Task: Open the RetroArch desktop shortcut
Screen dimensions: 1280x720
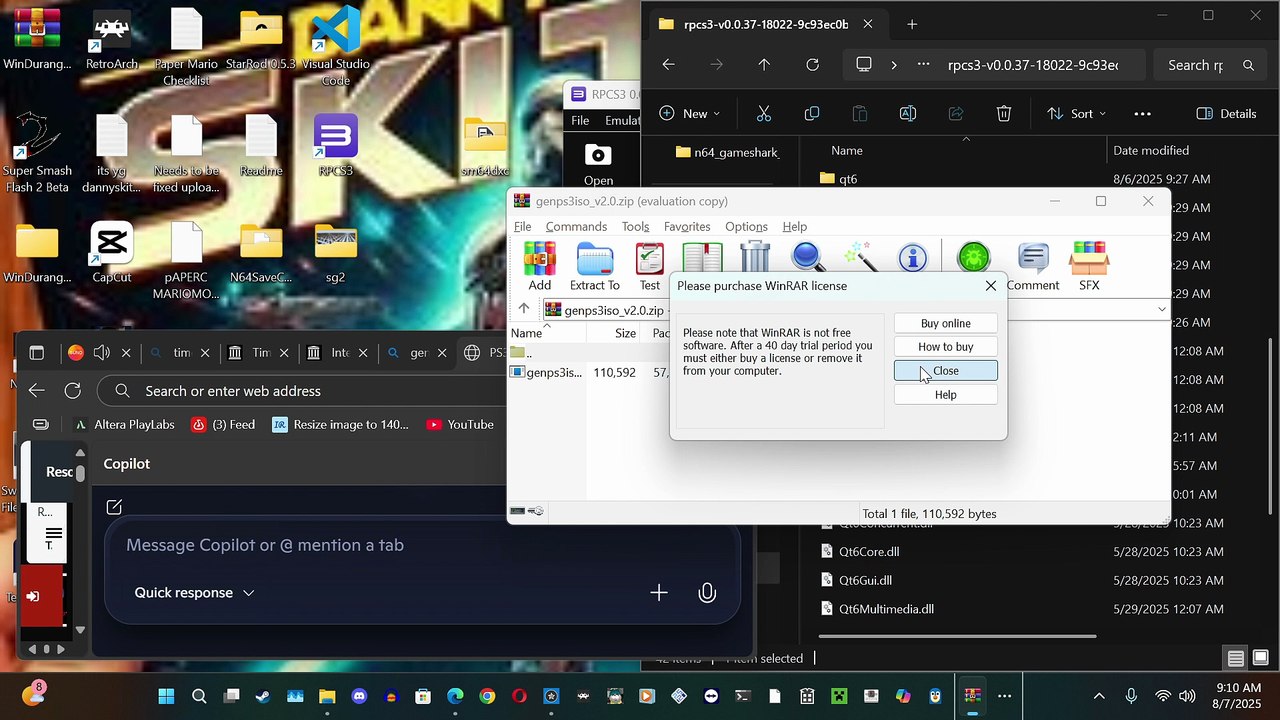Action: tap(112, 40)
